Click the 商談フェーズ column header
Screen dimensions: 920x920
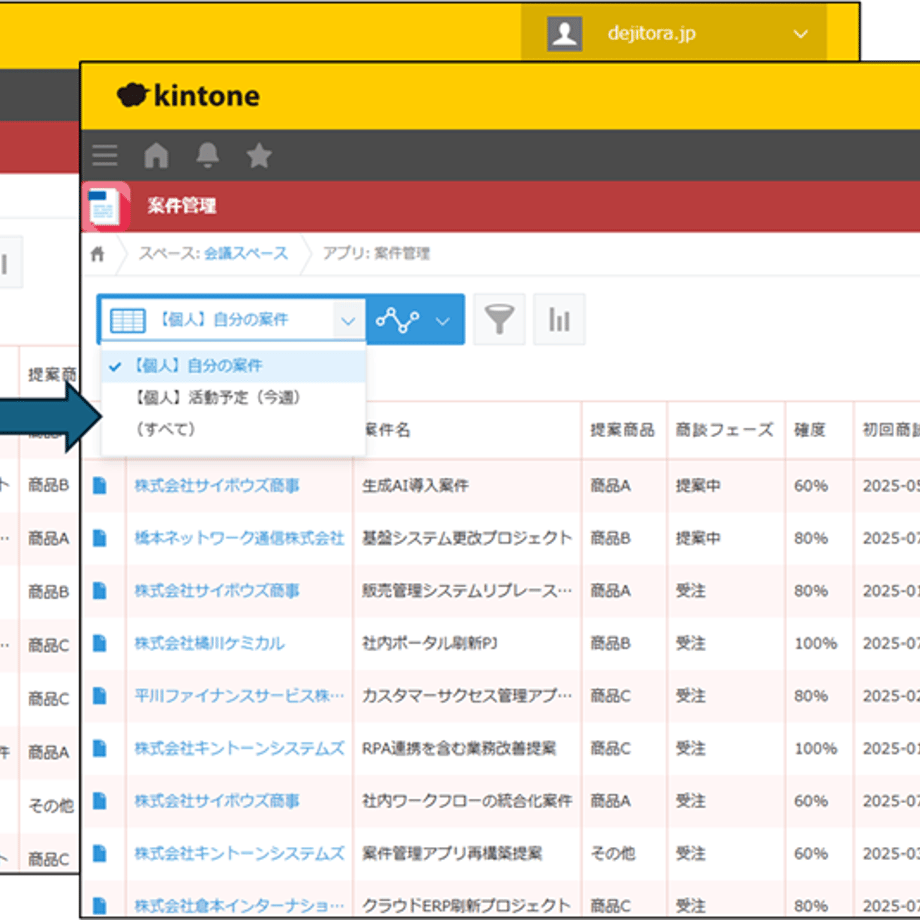pos(724,430)
